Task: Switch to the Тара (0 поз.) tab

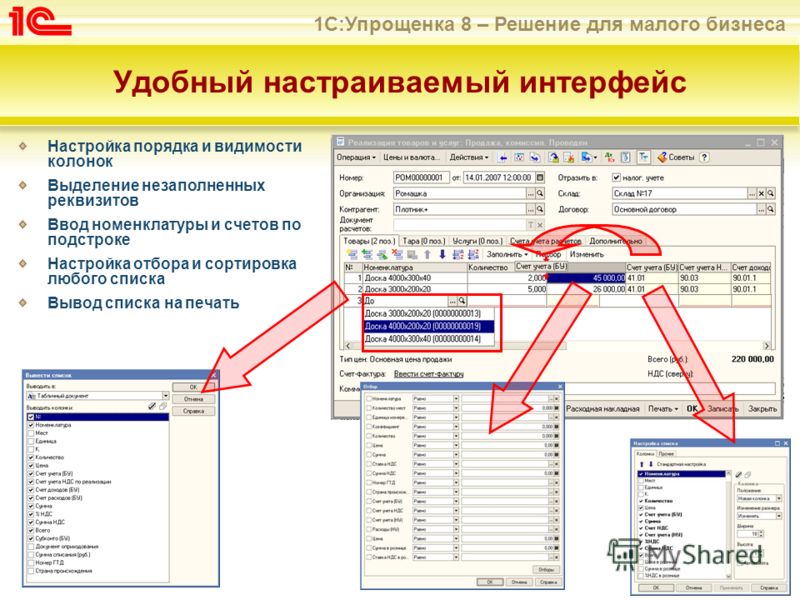Action: (423, 241)
